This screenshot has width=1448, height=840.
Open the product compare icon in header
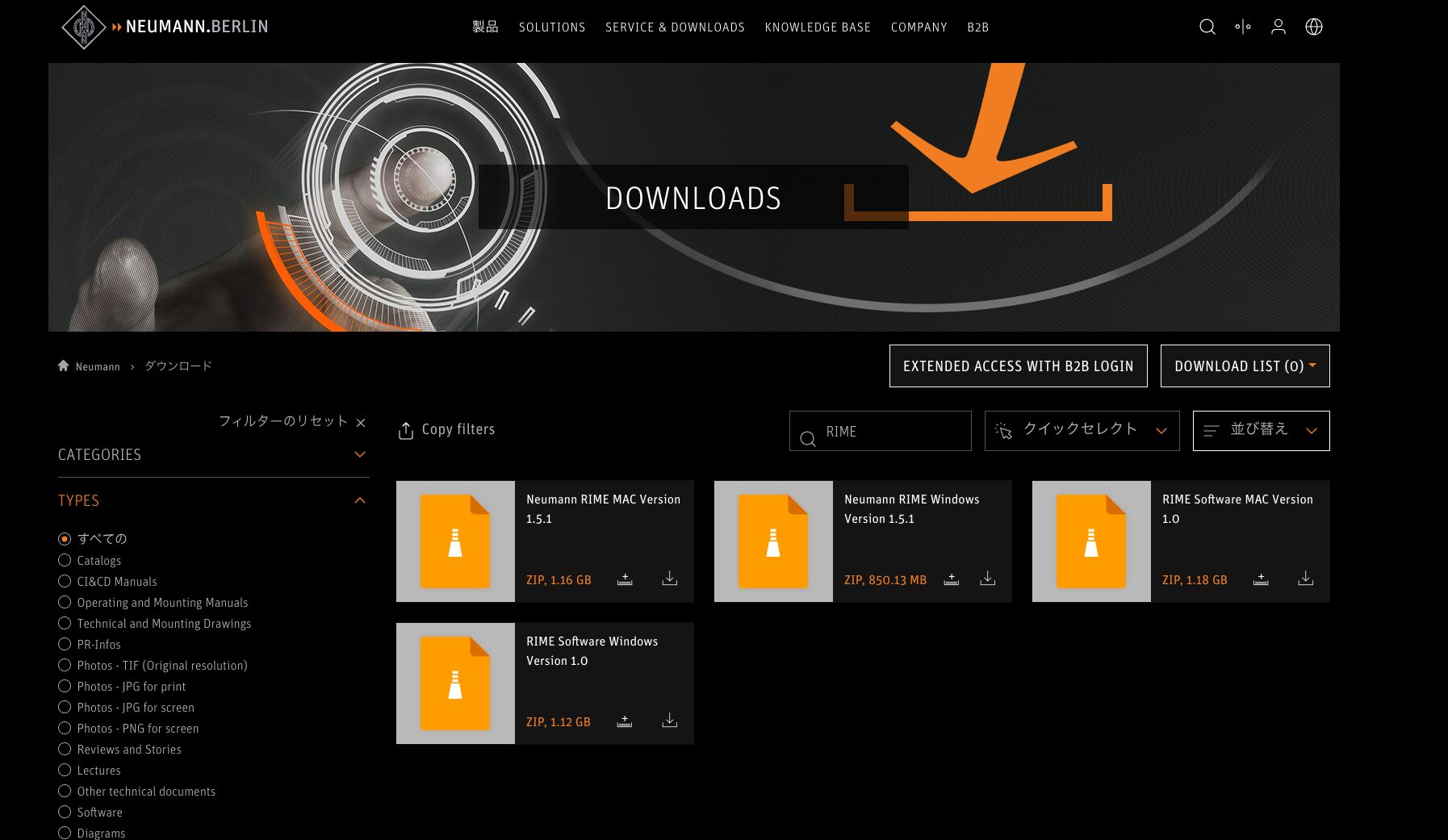click(1242, 27)
